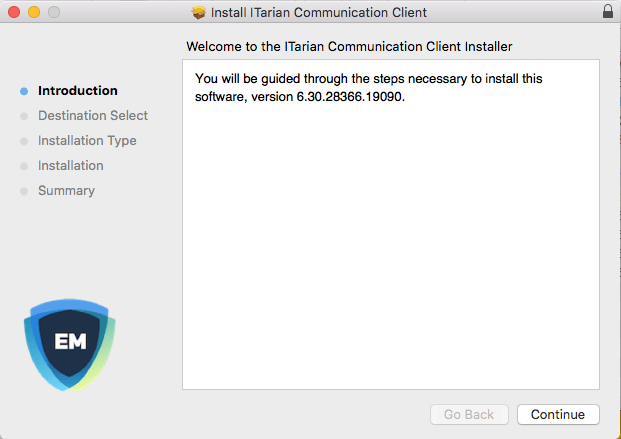Click the gray bullet beside Installation
Image resolution: width=621 pixels, height=439 pixels.
point(24,166)
